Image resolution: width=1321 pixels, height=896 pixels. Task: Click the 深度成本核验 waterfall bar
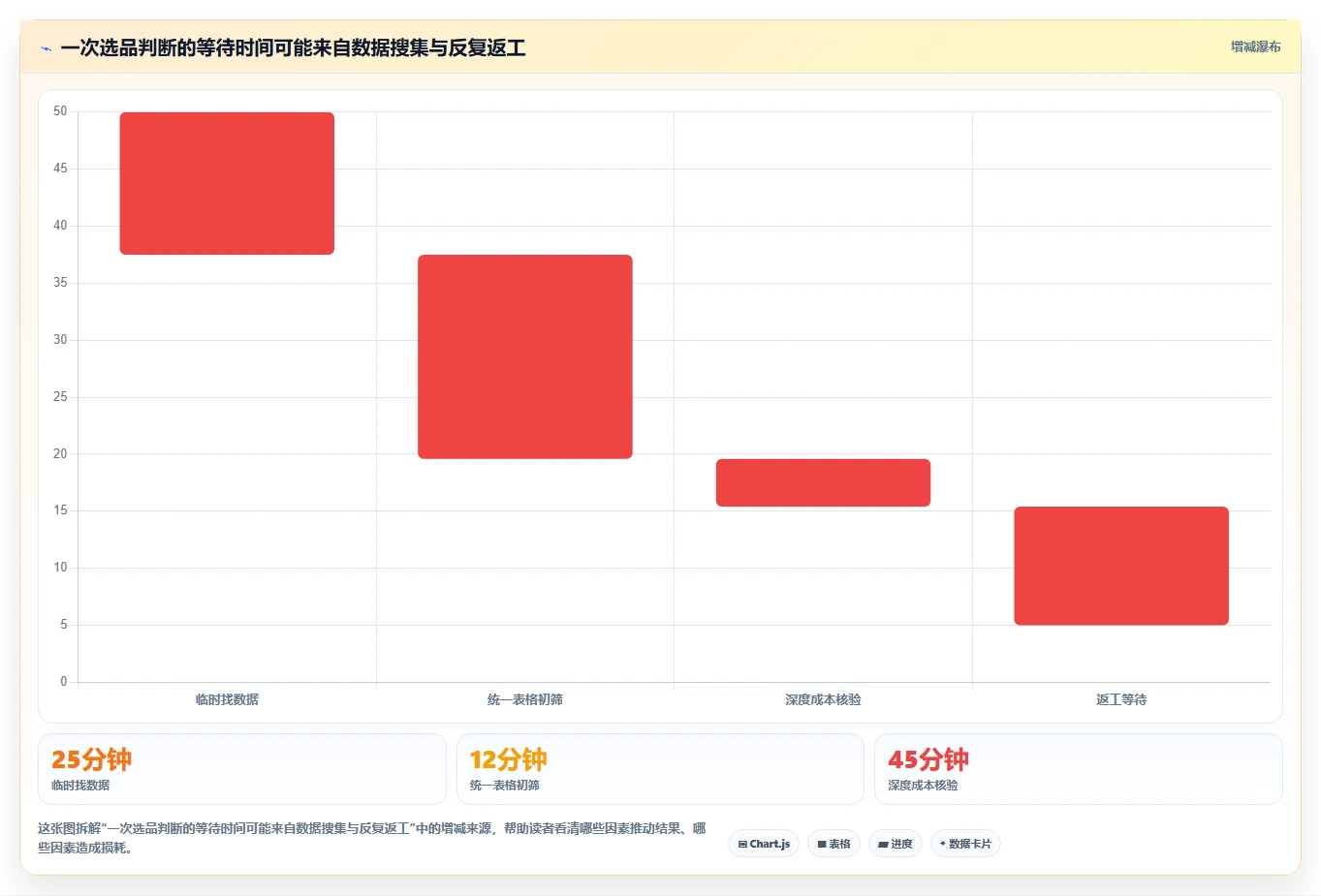point(823,482)
